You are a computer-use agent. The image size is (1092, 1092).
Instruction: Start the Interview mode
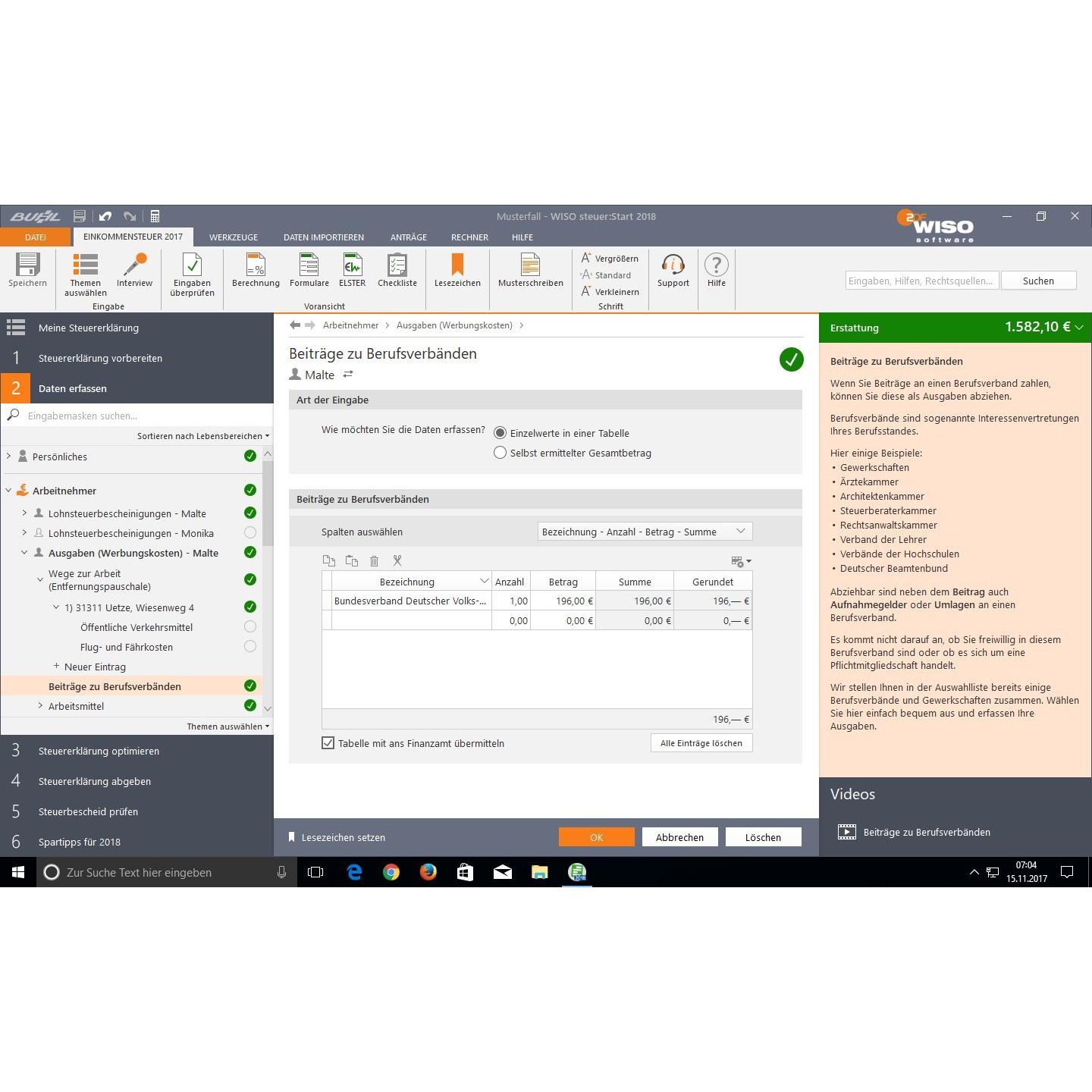[134, 271]
